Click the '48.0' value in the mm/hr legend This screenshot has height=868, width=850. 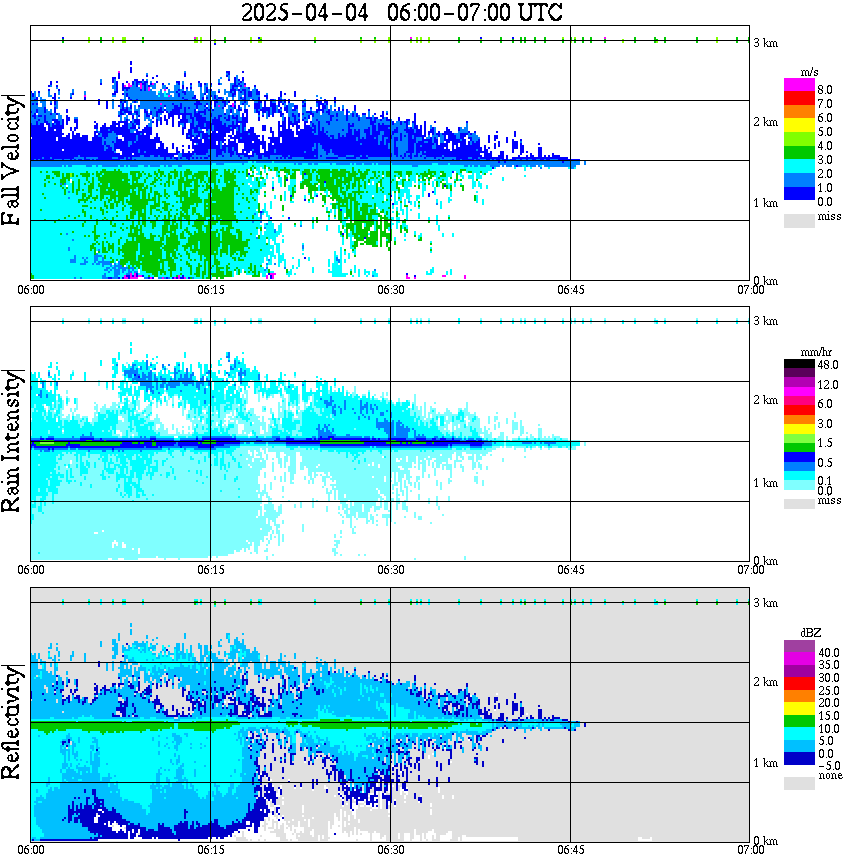click(x=828, y=365)
